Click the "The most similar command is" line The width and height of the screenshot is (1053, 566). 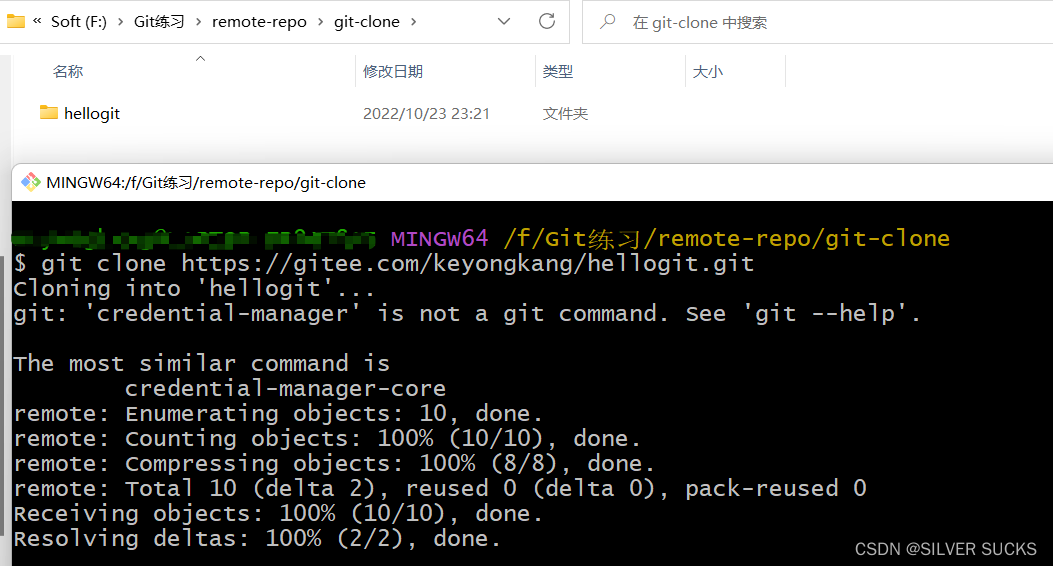tap(201, 363)
